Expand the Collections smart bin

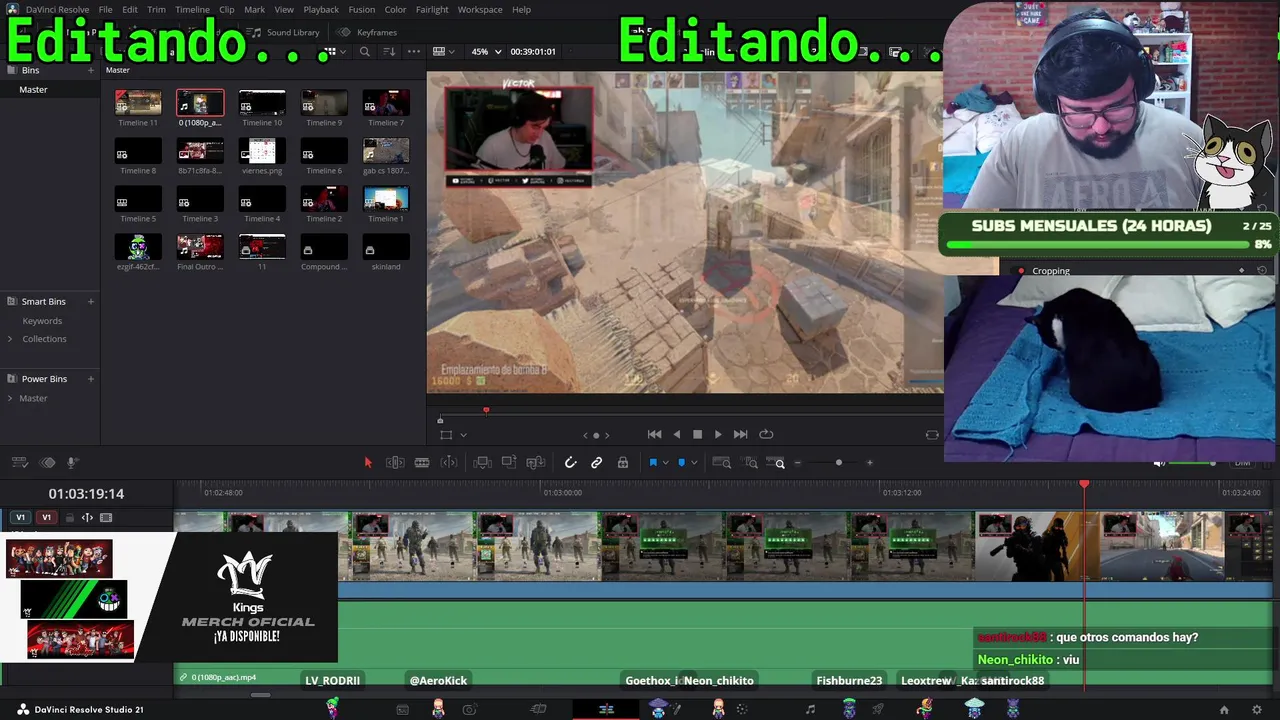(x=10, y=339)
